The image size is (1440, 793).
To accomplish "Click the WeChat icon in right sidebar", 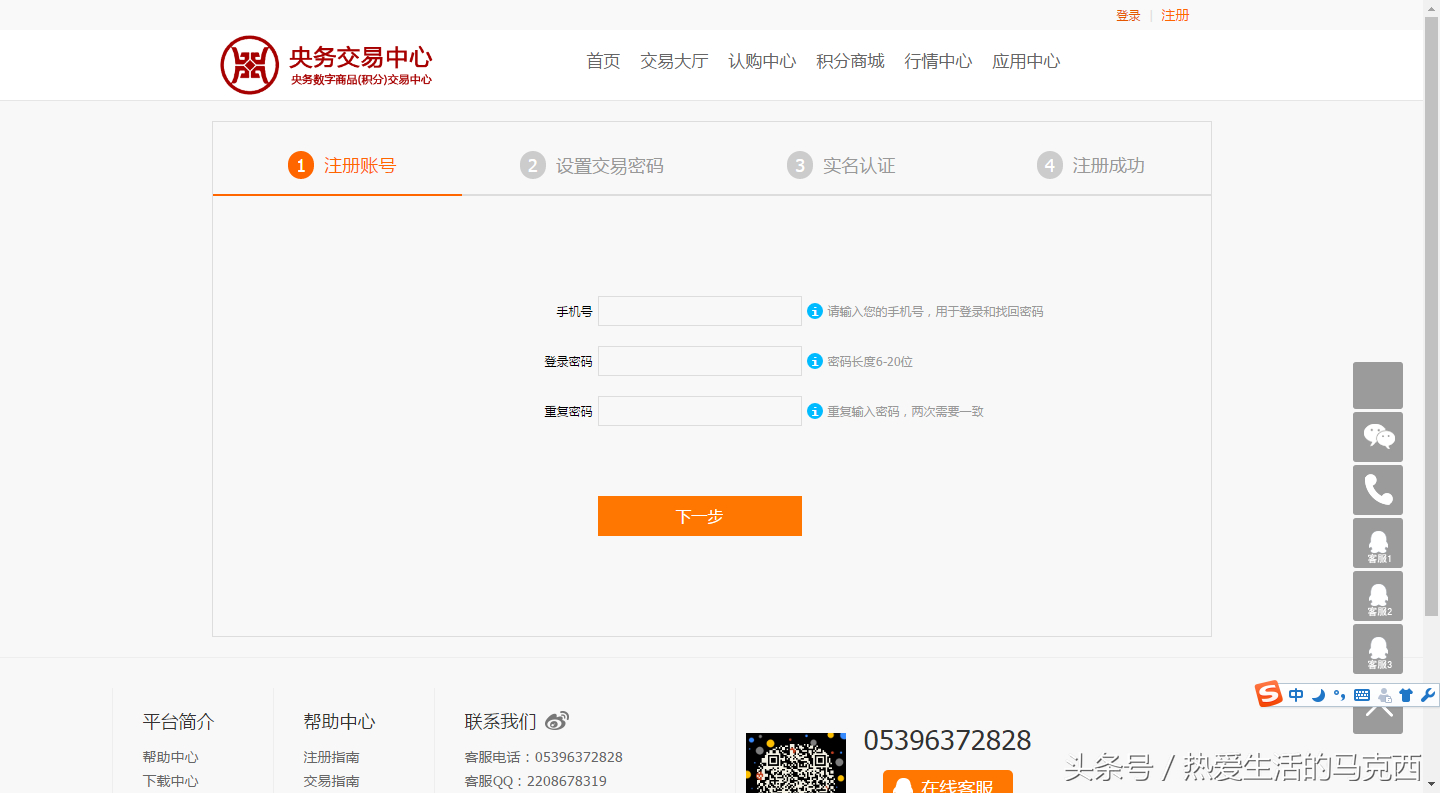I will pos(1378,437).
